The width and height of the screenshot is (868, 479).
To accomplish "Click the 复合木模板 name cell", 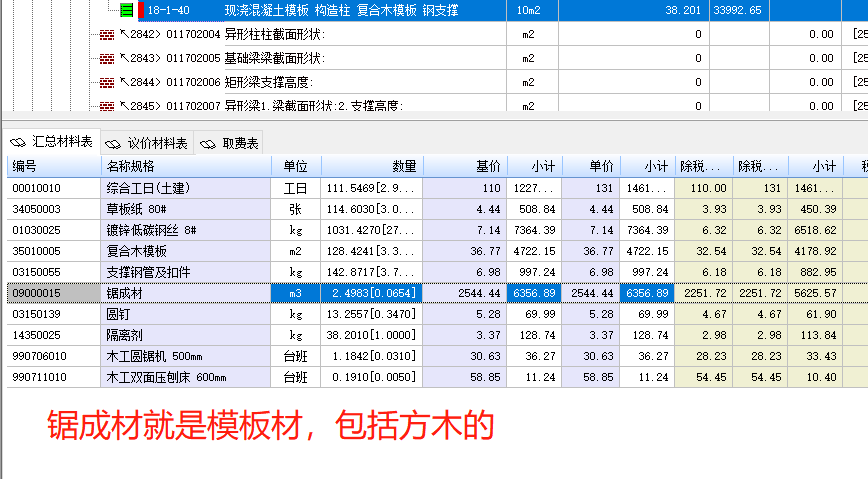I will [186, 251].
